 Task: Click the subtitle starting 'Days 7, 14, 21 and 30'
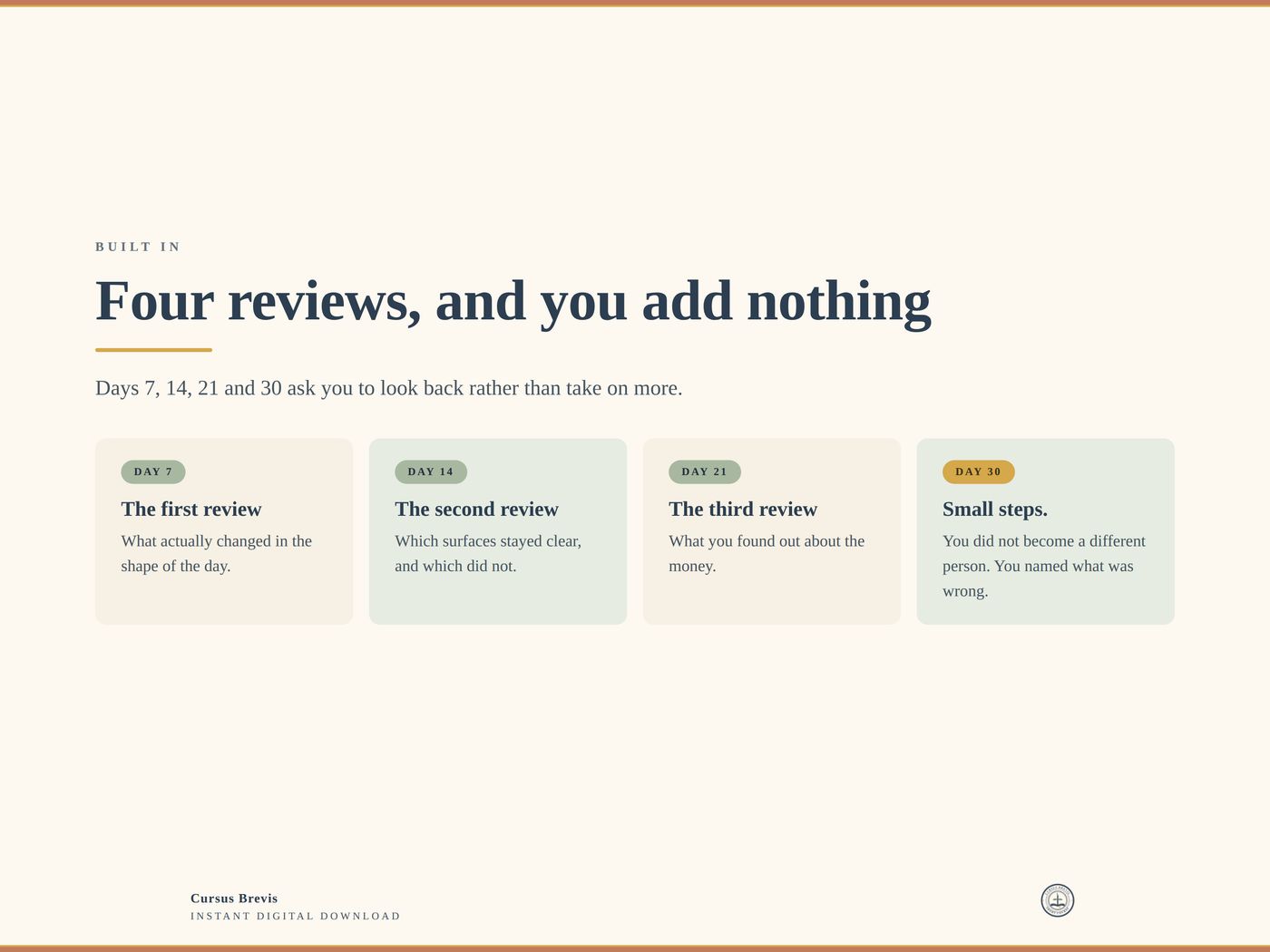click(x=389, y=388)
